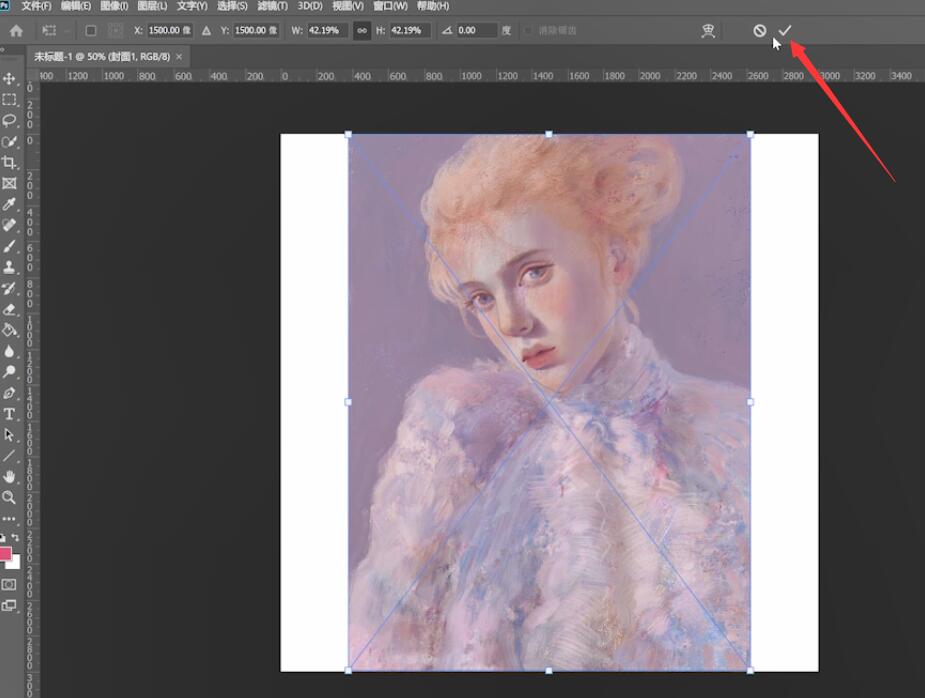Select the Quick Selection tool
Image resolution: width=925 pixels, height=698 pixels.
coord(9,142)
